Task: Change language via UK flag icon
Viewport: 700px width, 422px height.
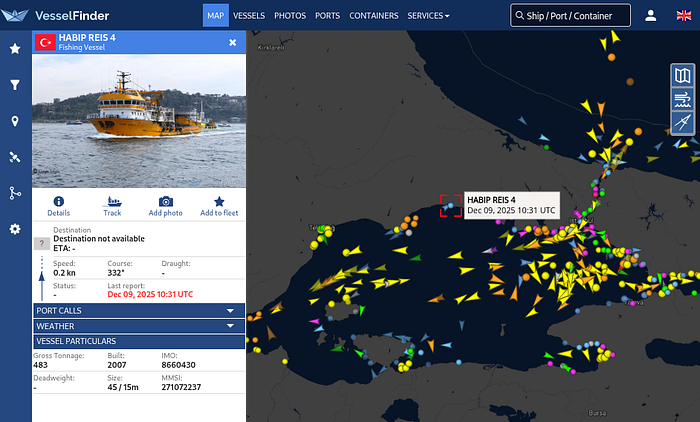Action: tap(683, 16)
